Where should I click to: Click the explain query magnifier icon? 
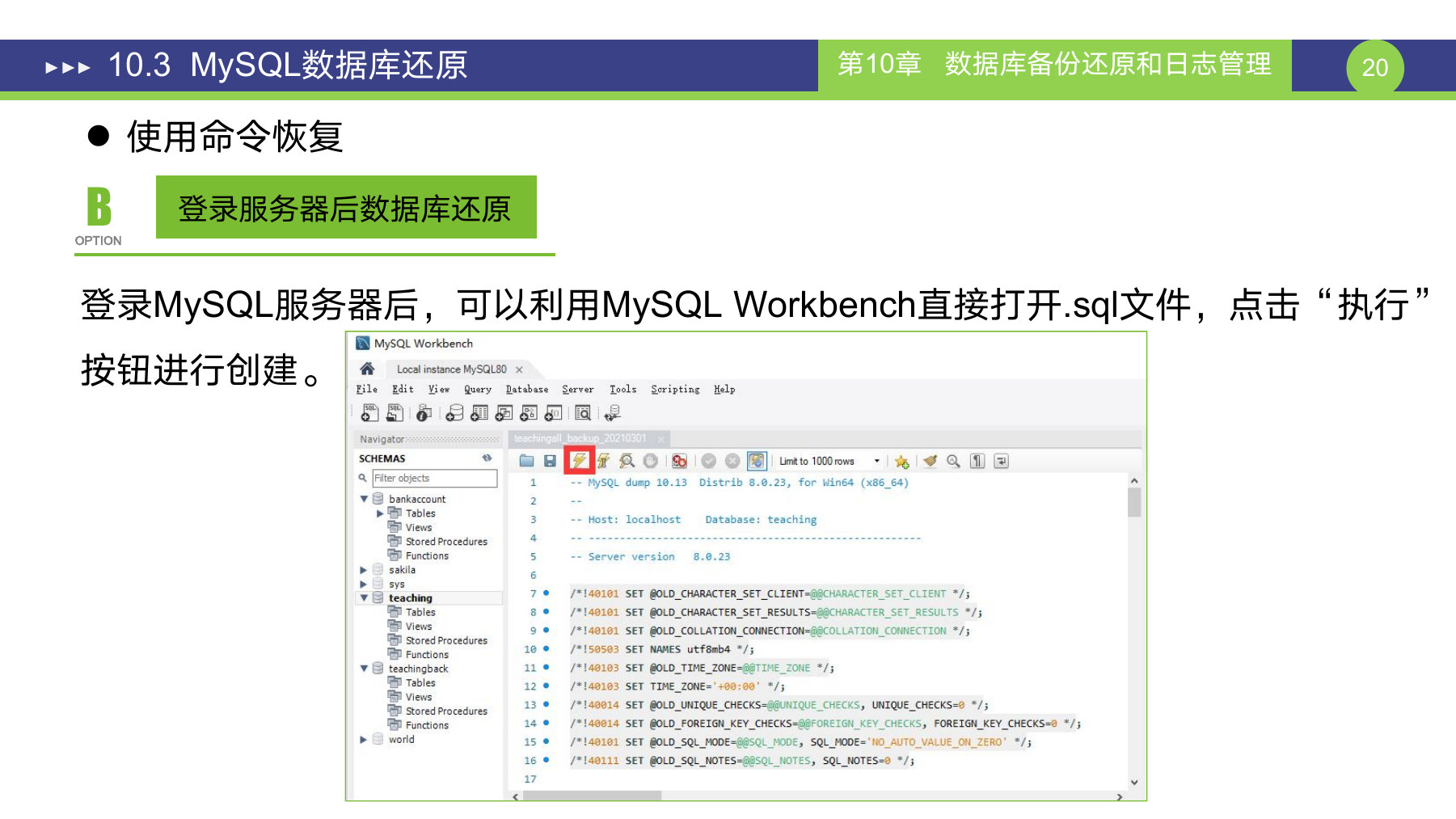pyautogui.click(x=627, y=461)
